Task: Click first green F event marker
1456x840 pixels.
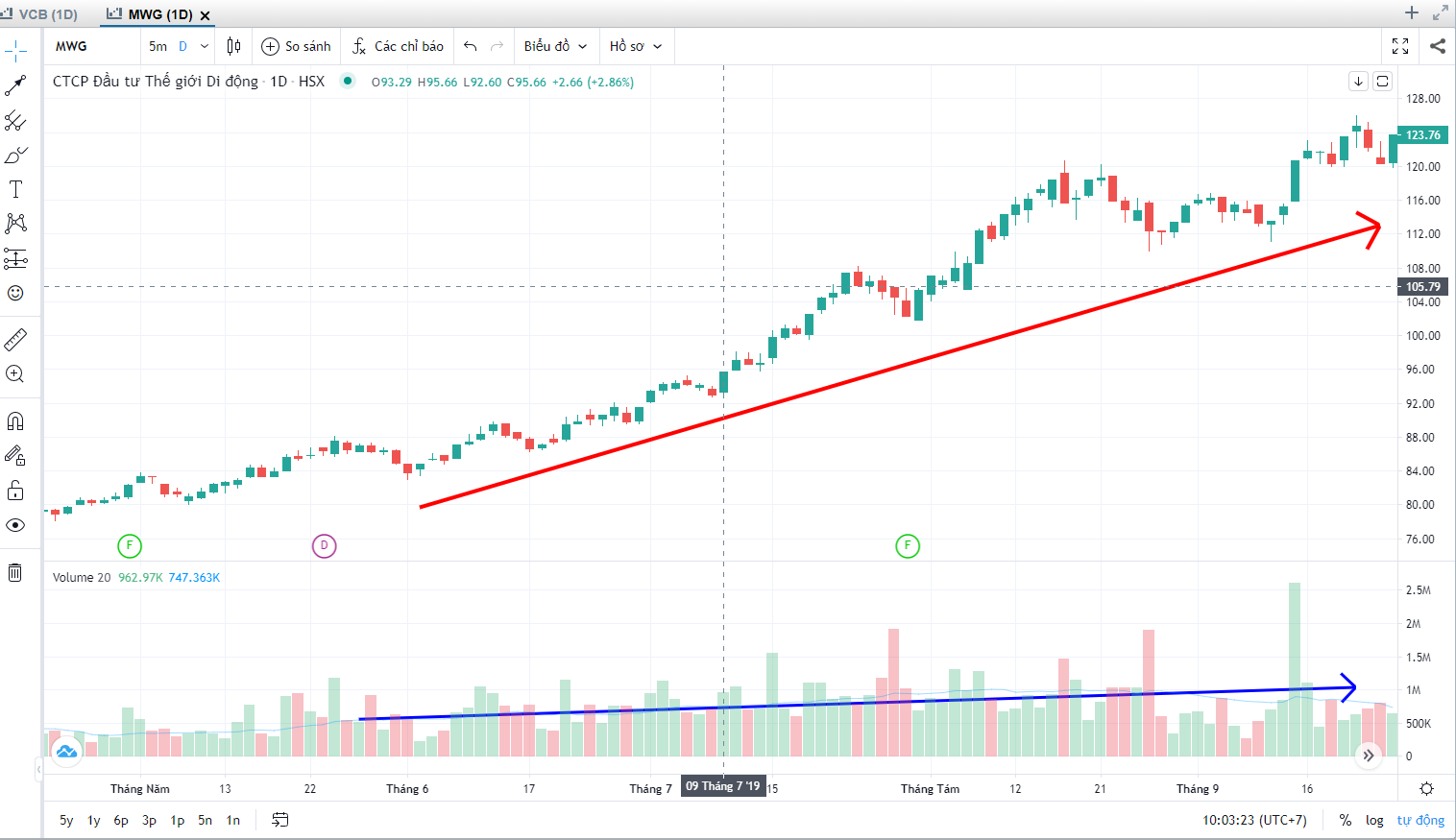Action: click(x=130, y=546)
